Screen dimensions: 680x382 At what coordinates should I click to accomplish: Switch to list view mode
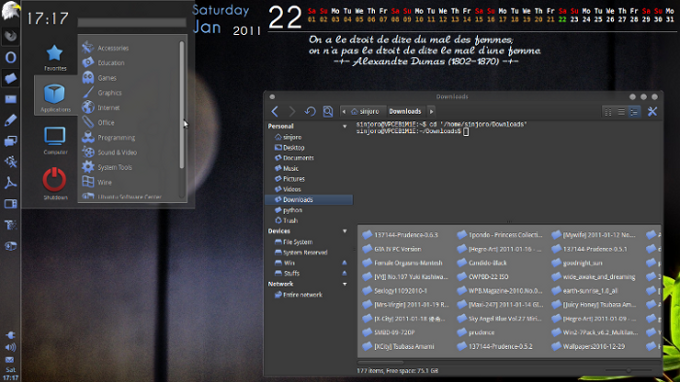621,112
